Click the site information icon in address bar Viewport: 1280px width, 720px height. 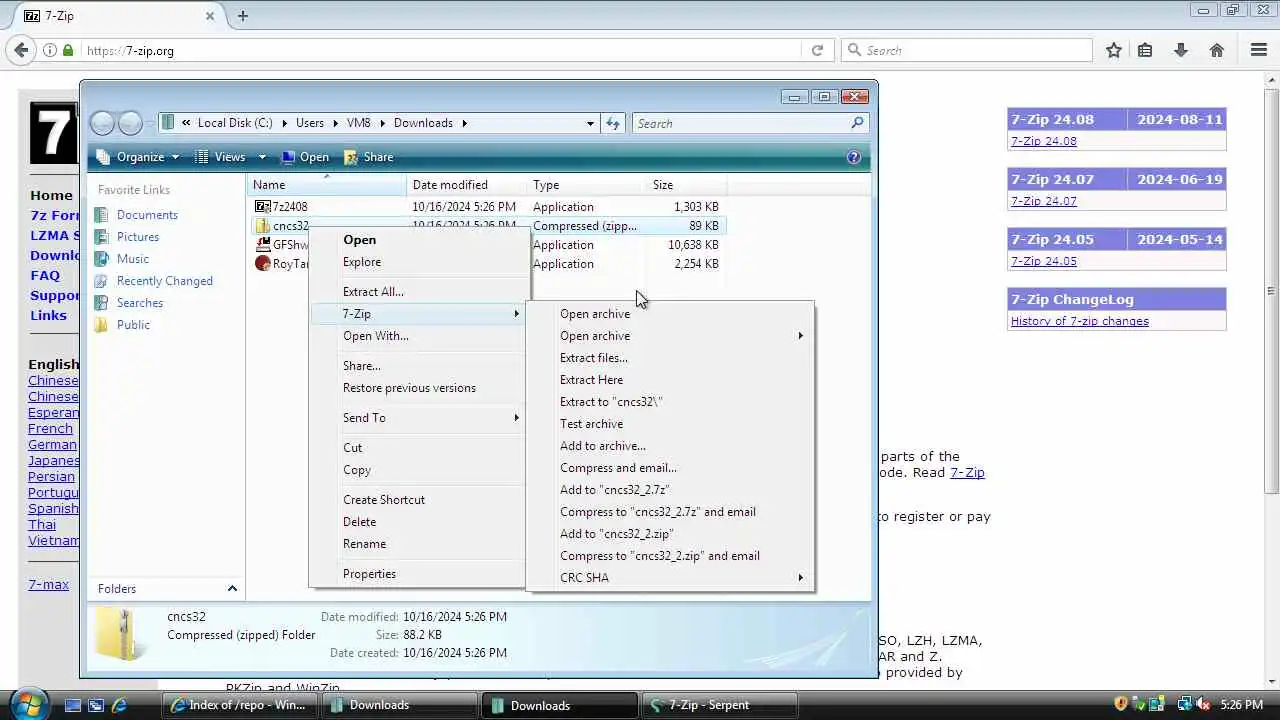click(x=50, y=50)
